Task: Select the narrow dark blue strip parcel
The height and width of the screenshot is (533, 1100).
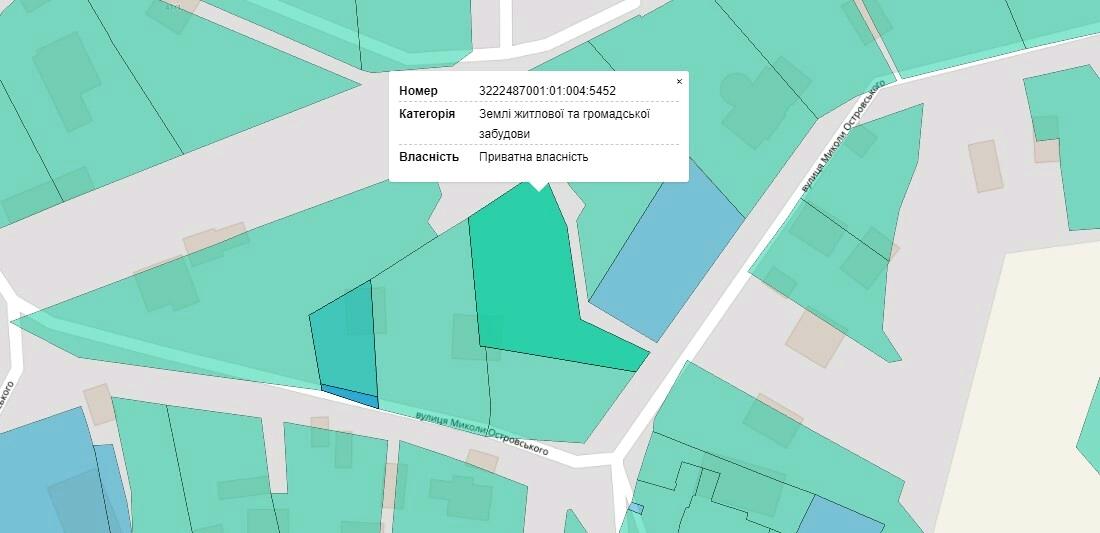Action: (x=350, y=396)
